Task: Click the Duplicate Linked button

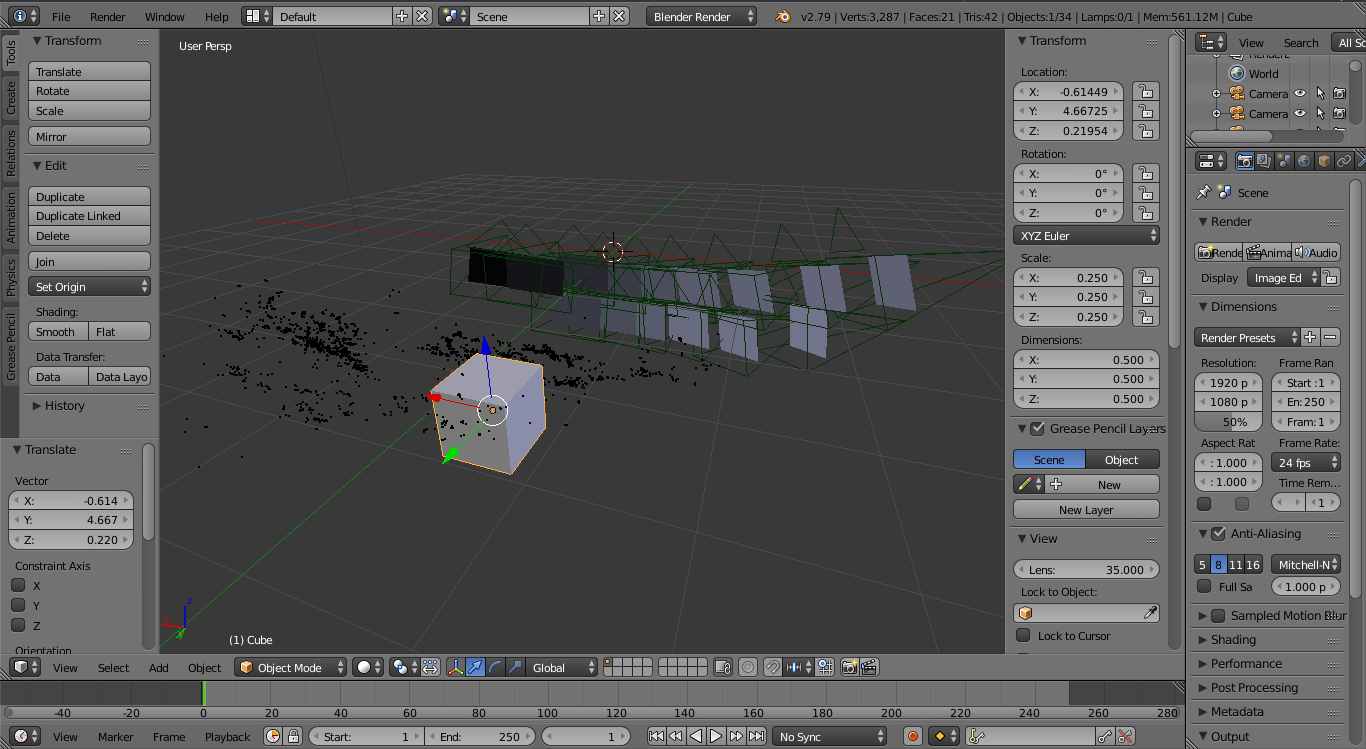Action: point(89,216)
